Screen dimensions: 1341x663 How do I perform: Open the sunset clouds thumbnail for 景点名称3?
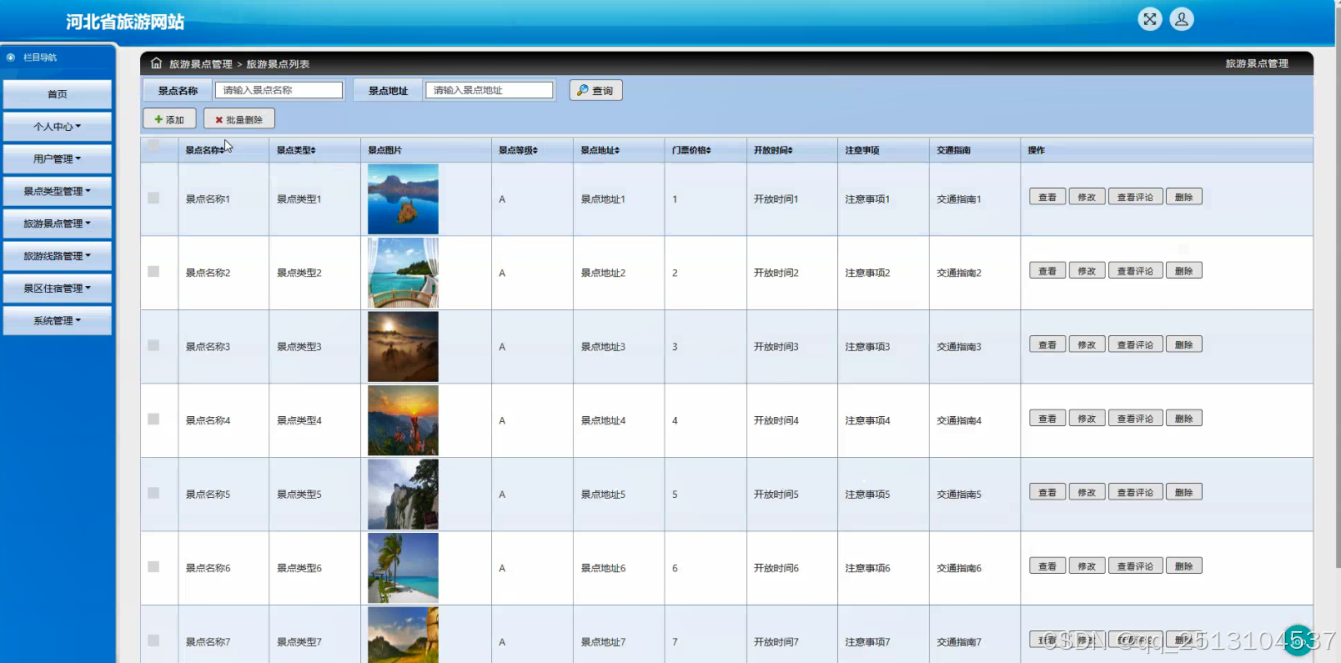click(403, 346)
